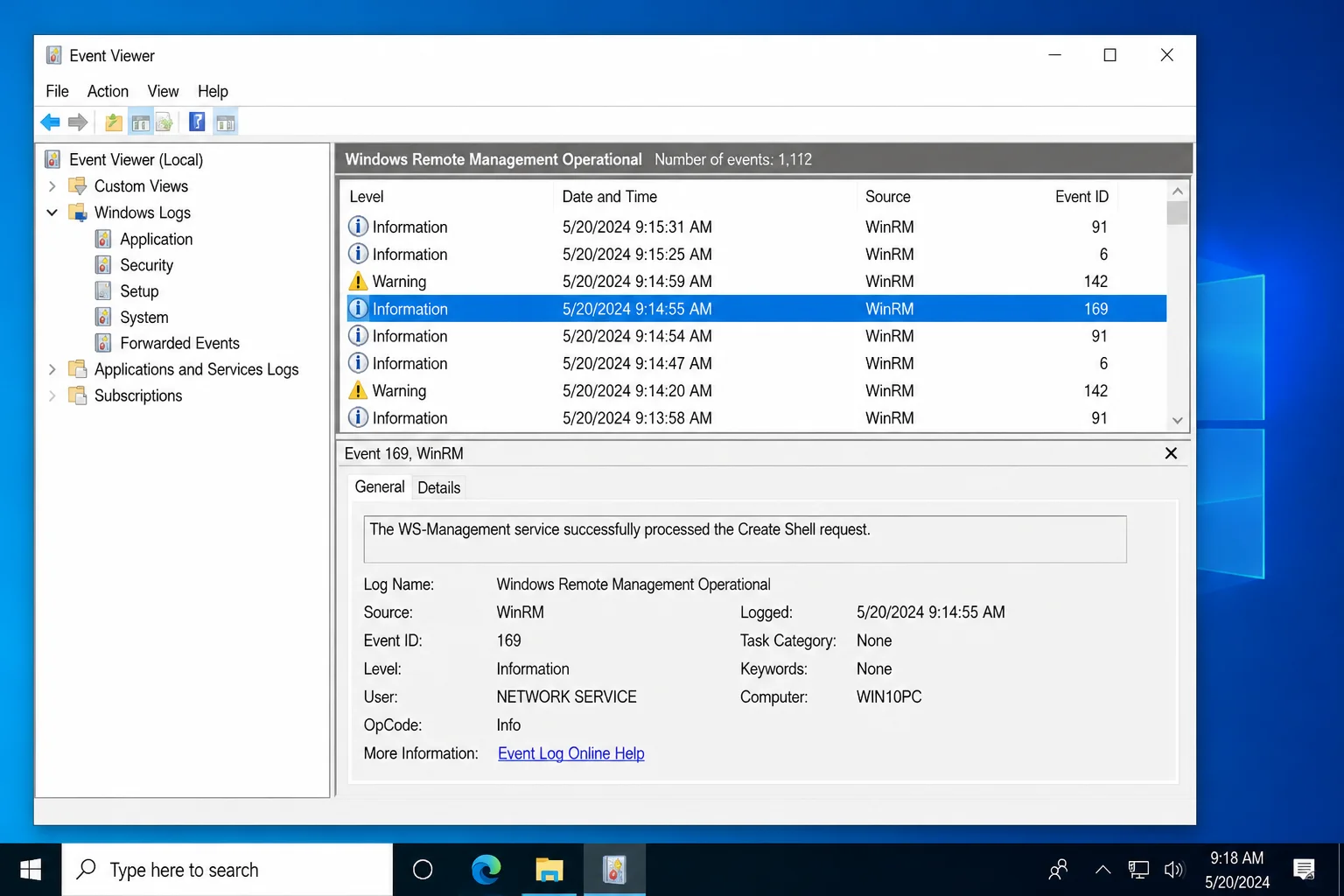Open the Windows Start menu
Screen dimensions: 1344x896
(x=31, y=870)
